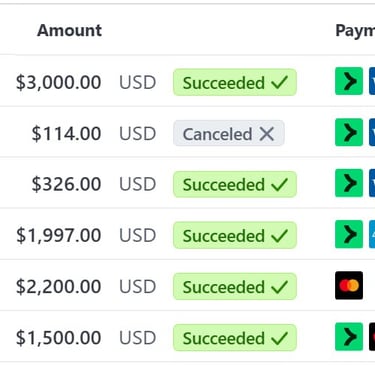Select Succeeded badge for $3,000.00 payment
The height and width of the screenshot is (367, 375).
(235, 82)
